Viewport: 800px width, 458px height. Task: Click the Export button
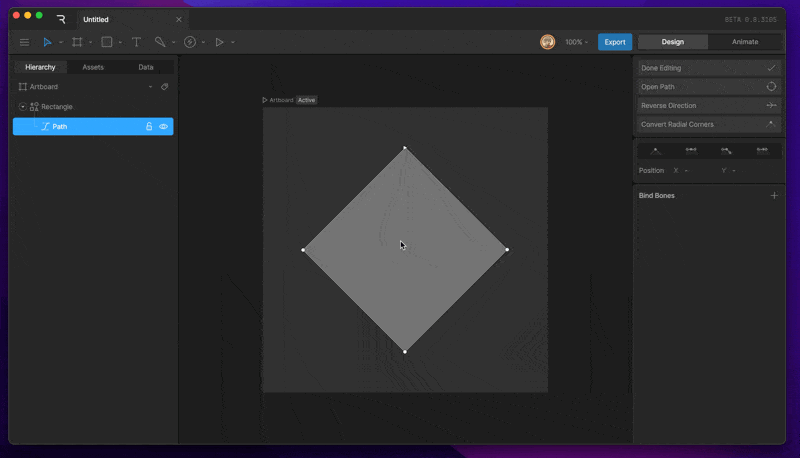[615, 42]
